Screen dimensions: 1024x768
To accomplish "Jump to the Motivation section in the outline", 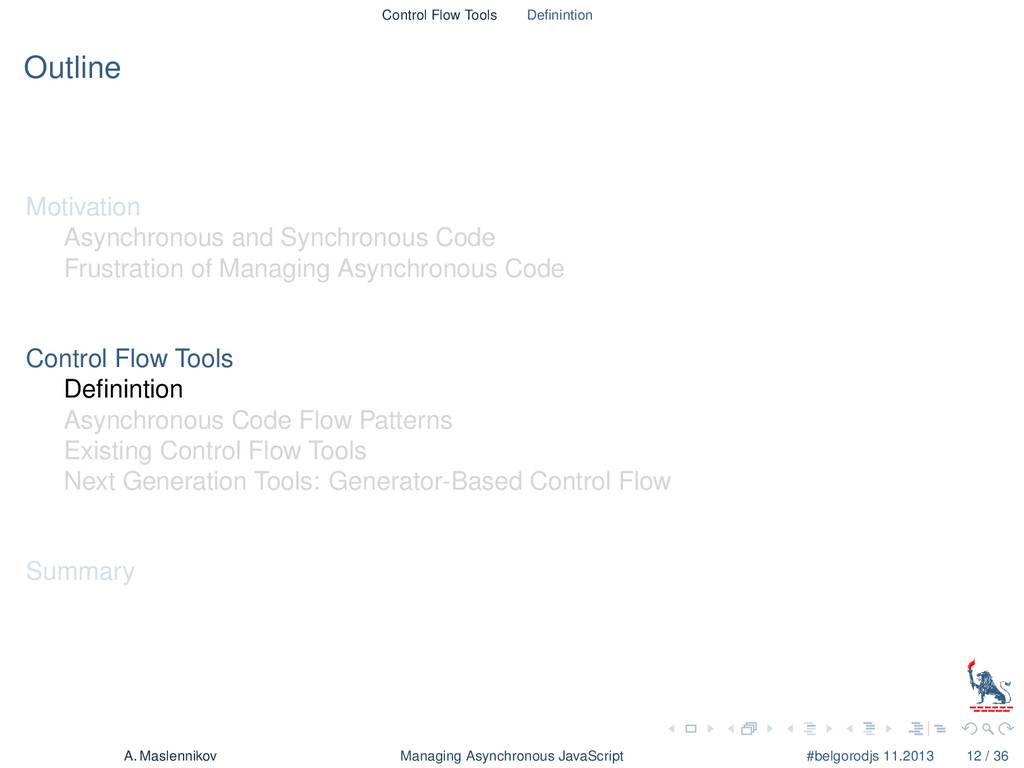I will tap(83, 207).
